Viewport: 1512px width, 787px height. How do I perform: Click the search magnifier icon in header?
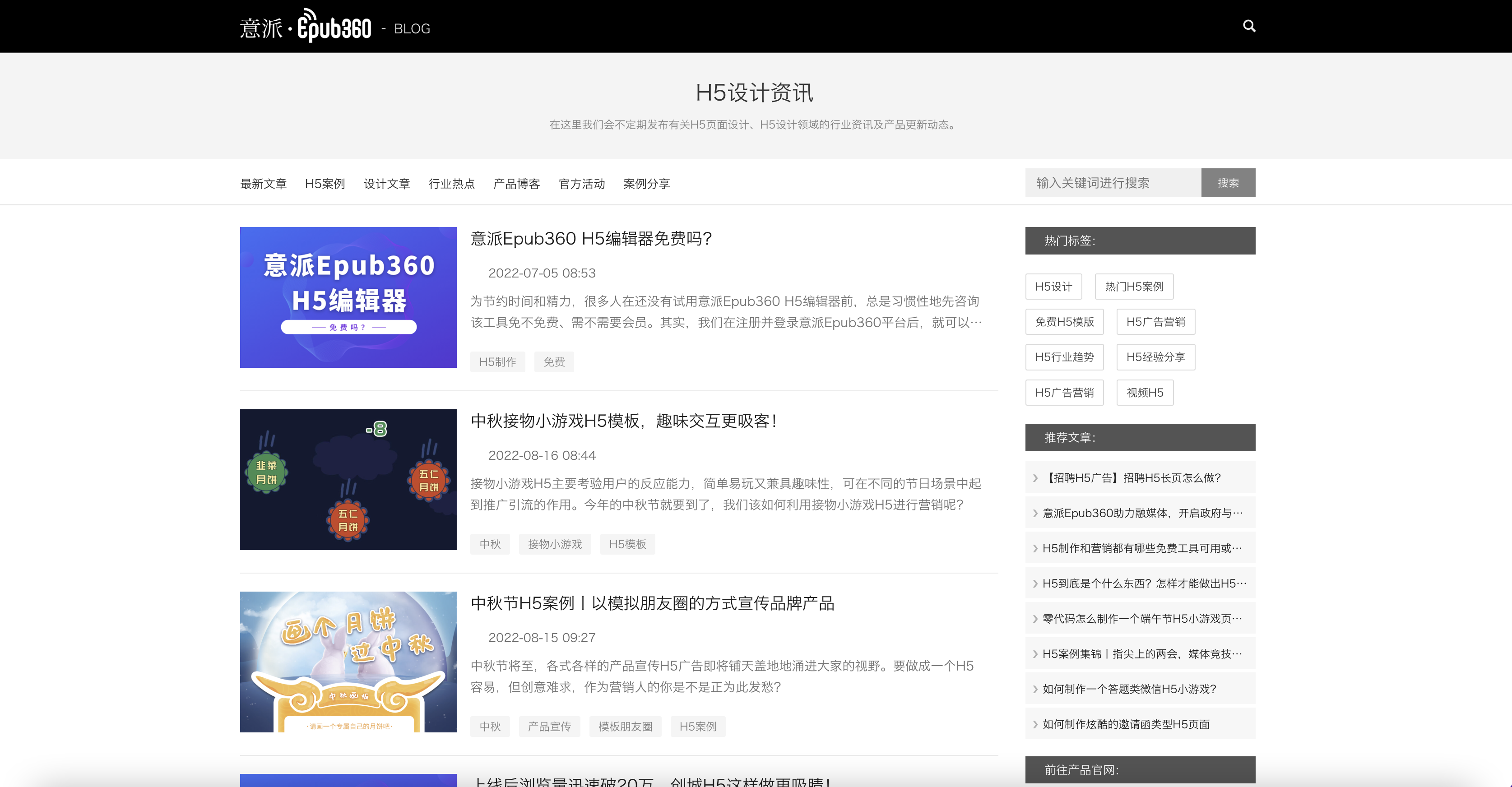(1248, 26)
